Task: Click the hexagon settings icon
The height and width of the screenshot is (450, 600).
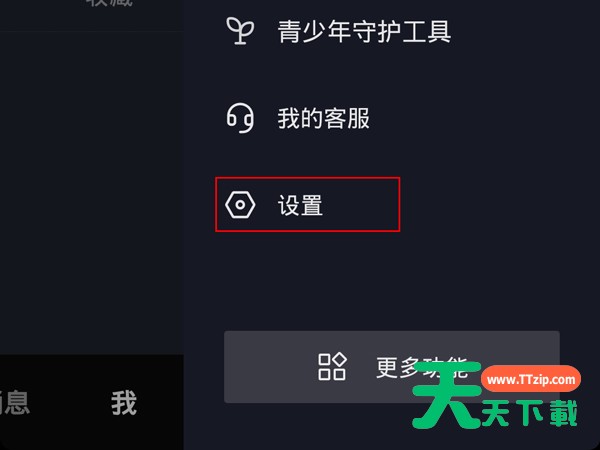Action: click(x=240, y=205)
